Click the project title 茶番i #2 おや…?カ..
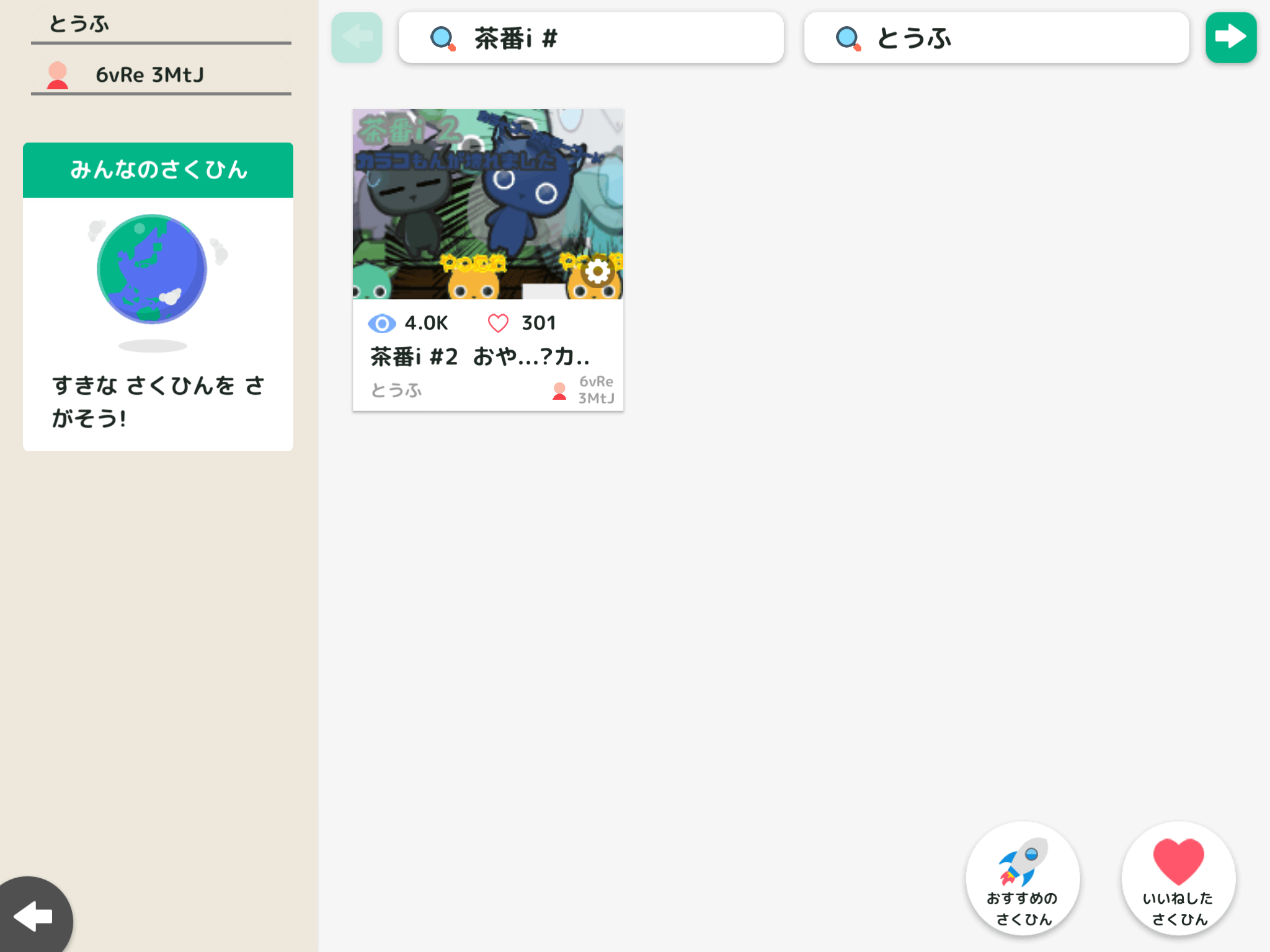Viewport: 1270px width, 952px height. [x=479, y=357]
